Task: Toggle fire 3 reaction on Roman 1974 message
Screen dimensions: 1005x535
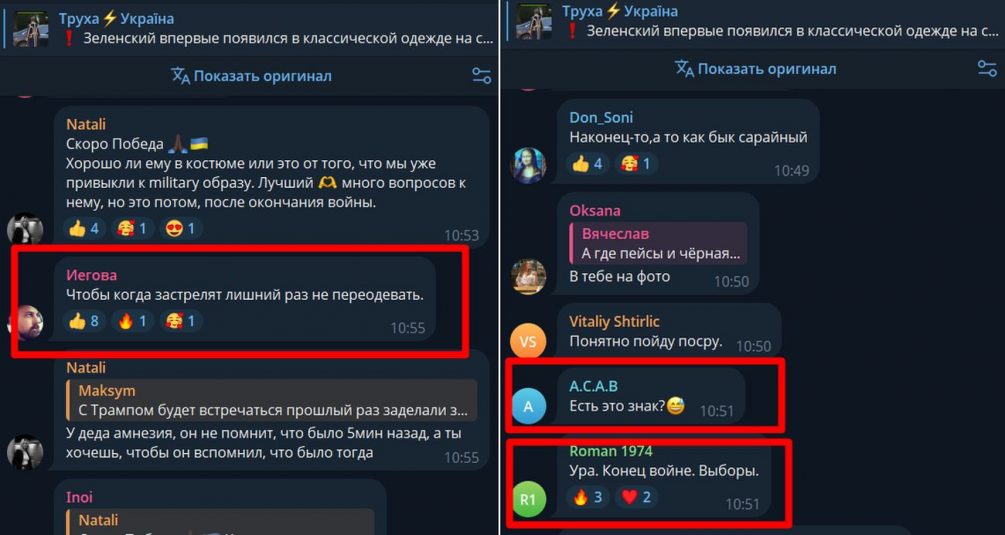Action: [589, 497]
